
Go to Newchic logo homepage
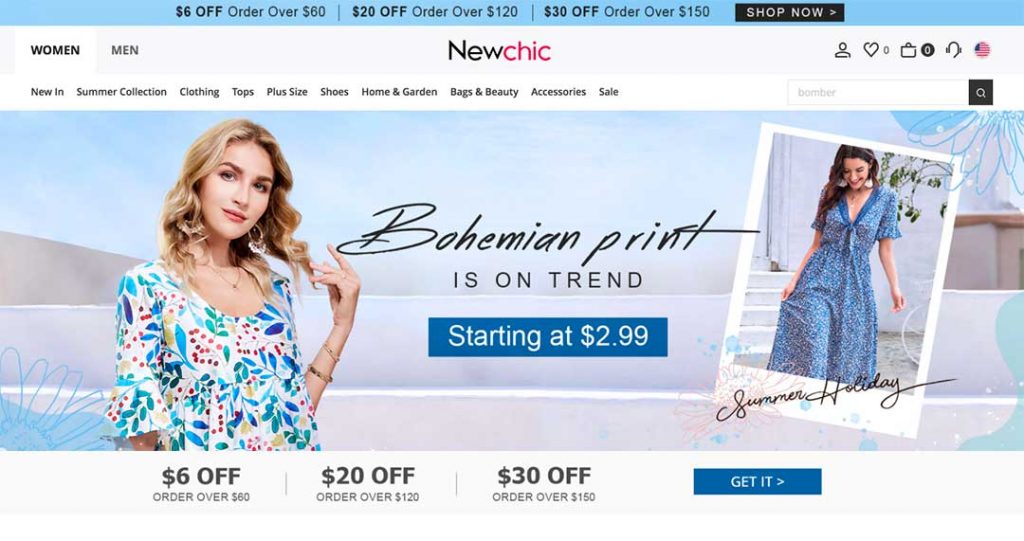coord(499,51)
